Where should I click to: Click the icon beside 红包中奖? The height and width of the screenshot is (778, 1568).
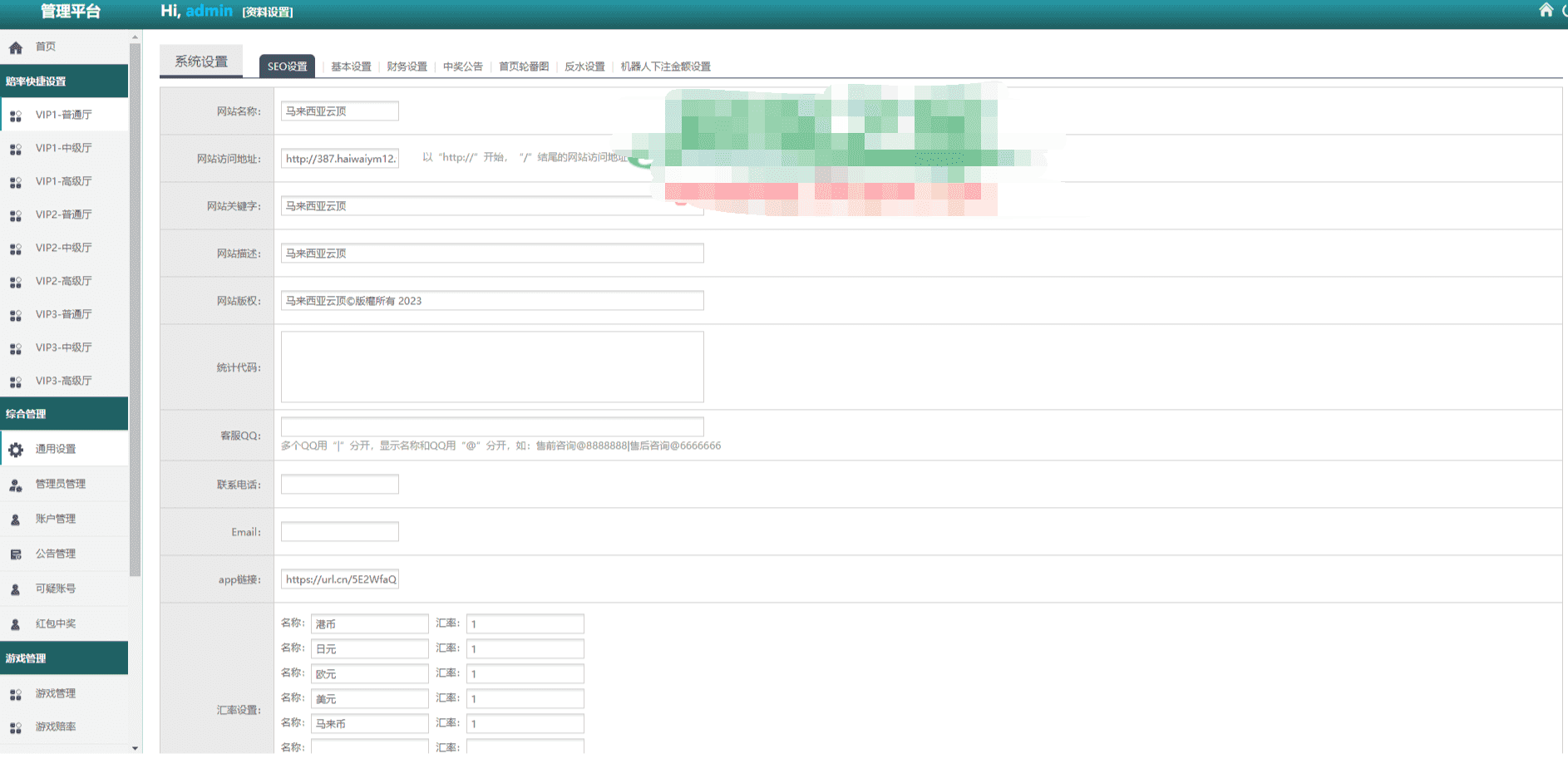tap(16, 624)
